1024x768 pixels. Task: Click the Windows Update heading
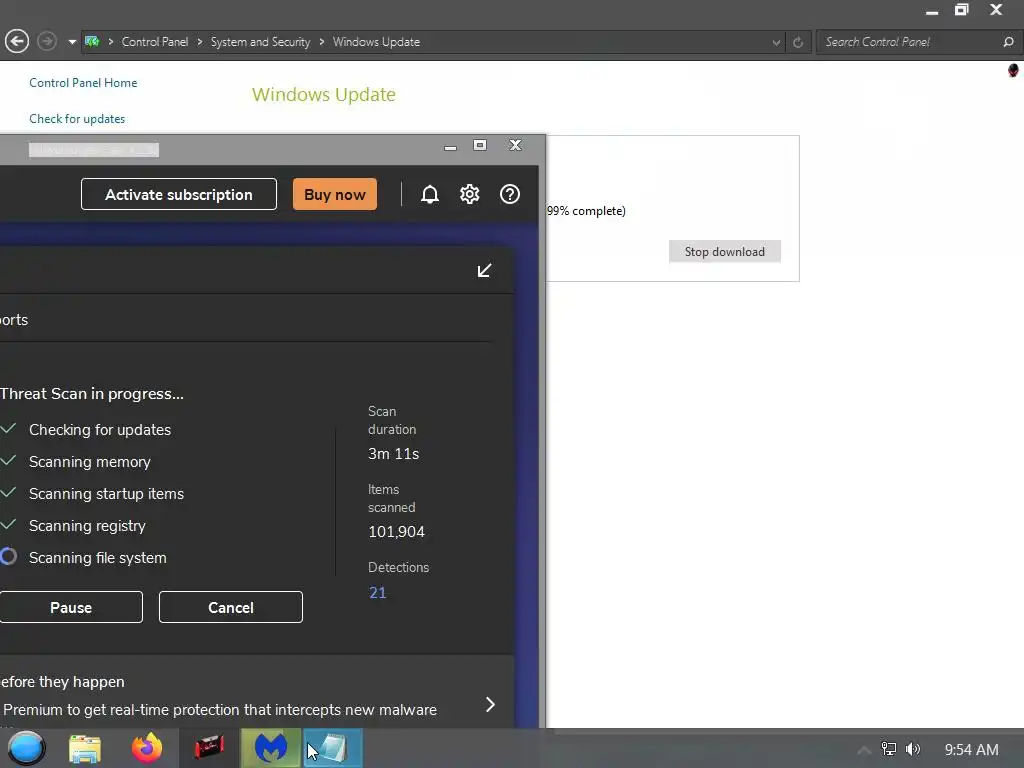coord(324,95)
